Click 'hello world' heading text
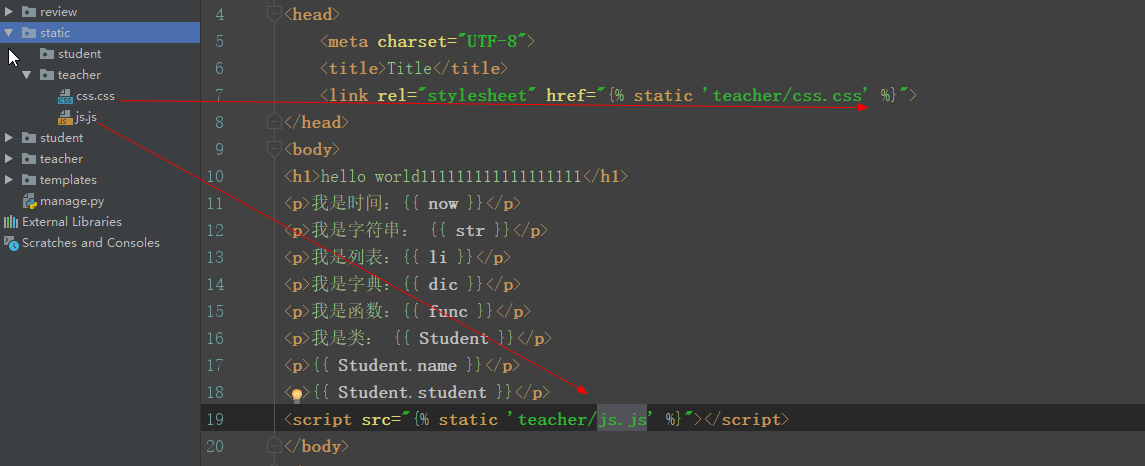The image size is (1145, 466). 370,177
